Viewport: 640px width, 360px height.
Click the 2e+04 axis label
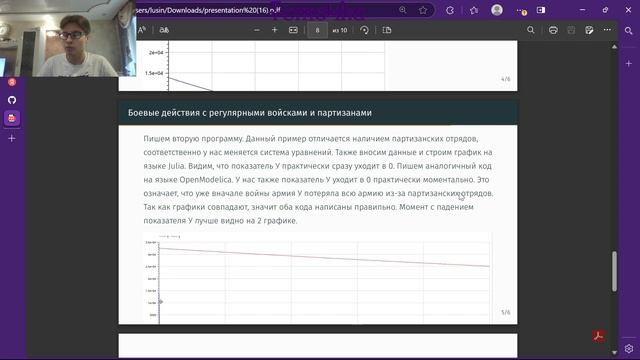coord(156,53)
